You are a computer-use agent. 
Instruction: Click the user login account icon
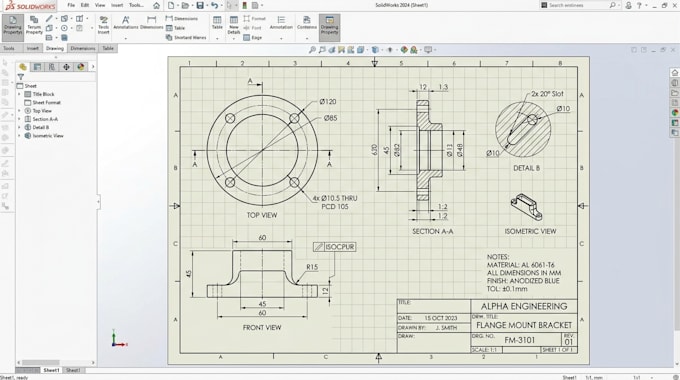click(x=628, y=5)
